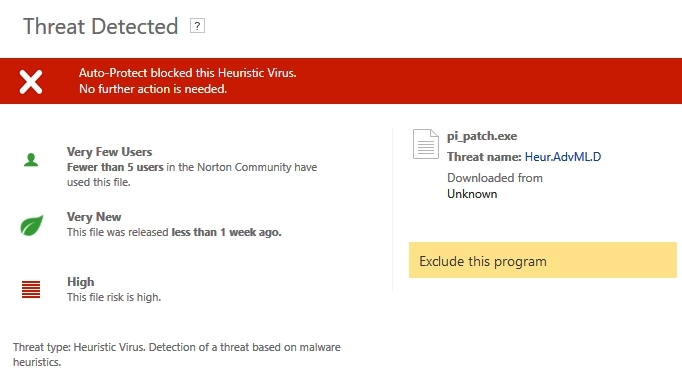This screenshot has height=380, width=682.
Task: Click the pi_patch.exe file name
Action: [482, 136]
